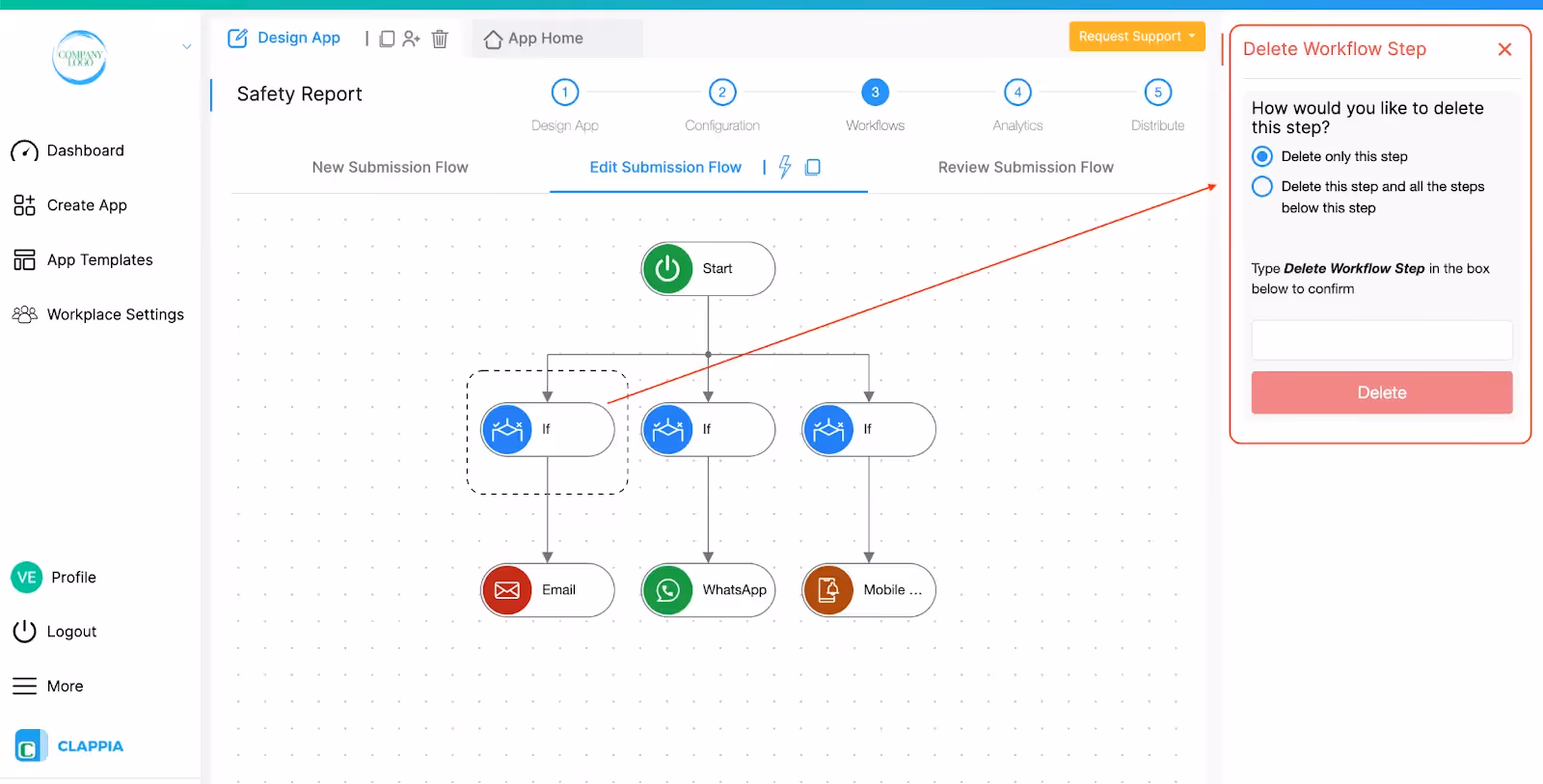Image resolution: width=1543 pixels, height=784 pixels.
Task: Select the If node above Email
Action: coord(547,430)
